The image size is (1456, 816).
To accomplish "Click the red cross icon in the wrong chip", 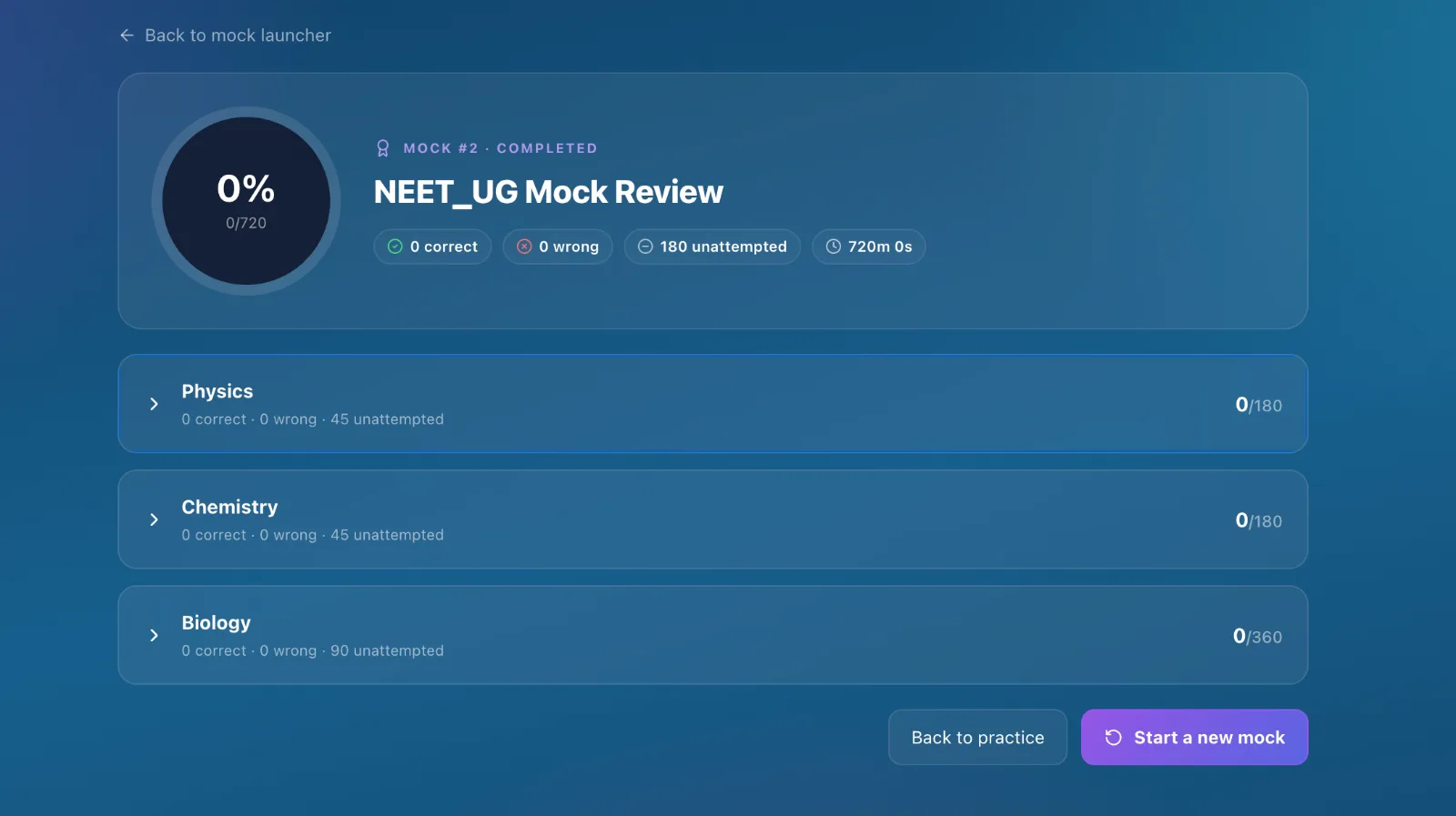I will [524, 247].
